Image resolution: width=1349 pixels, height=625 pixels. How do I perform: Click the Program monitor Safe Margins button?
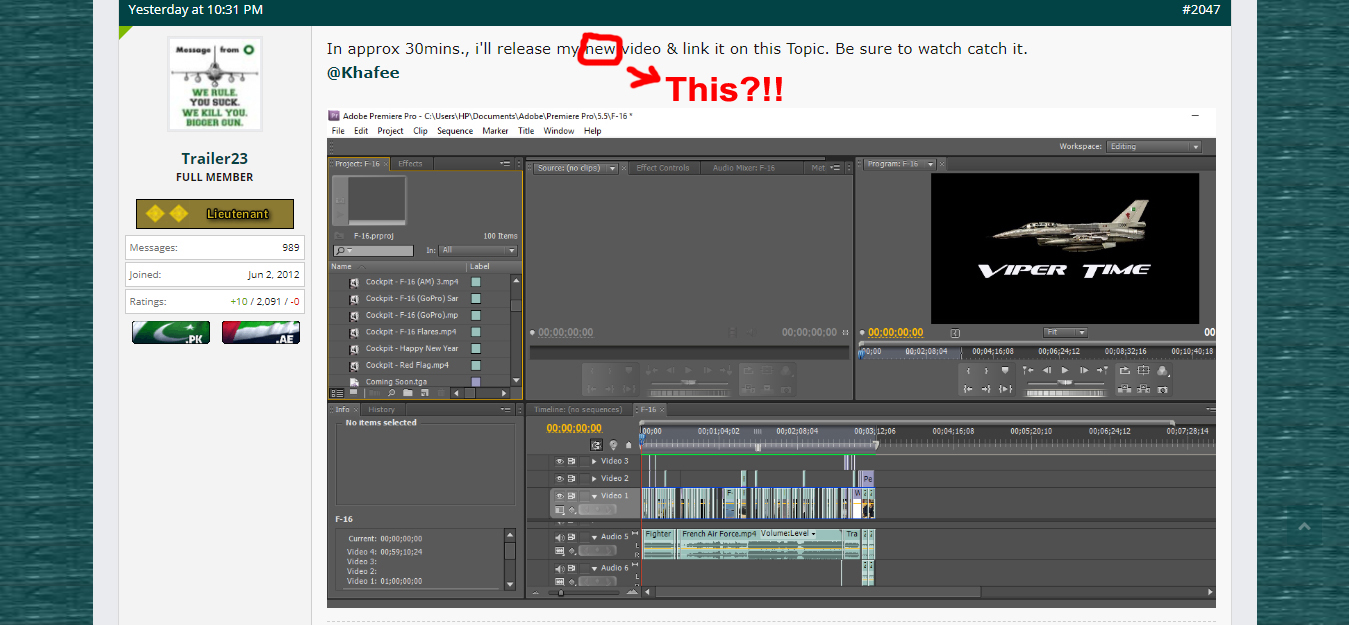pos(1144,370)
